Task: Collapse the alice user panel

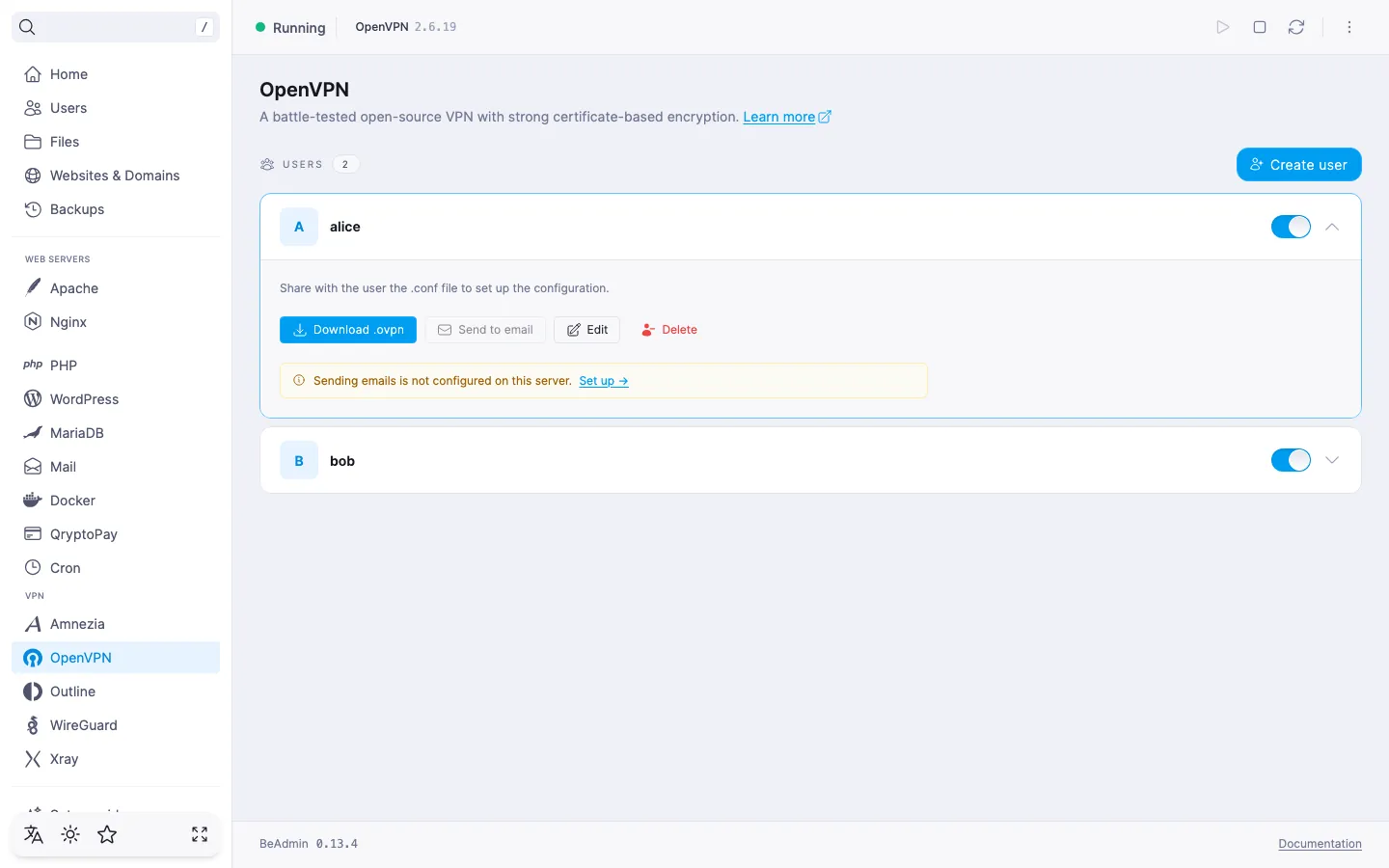Action: pos(1332,227)
